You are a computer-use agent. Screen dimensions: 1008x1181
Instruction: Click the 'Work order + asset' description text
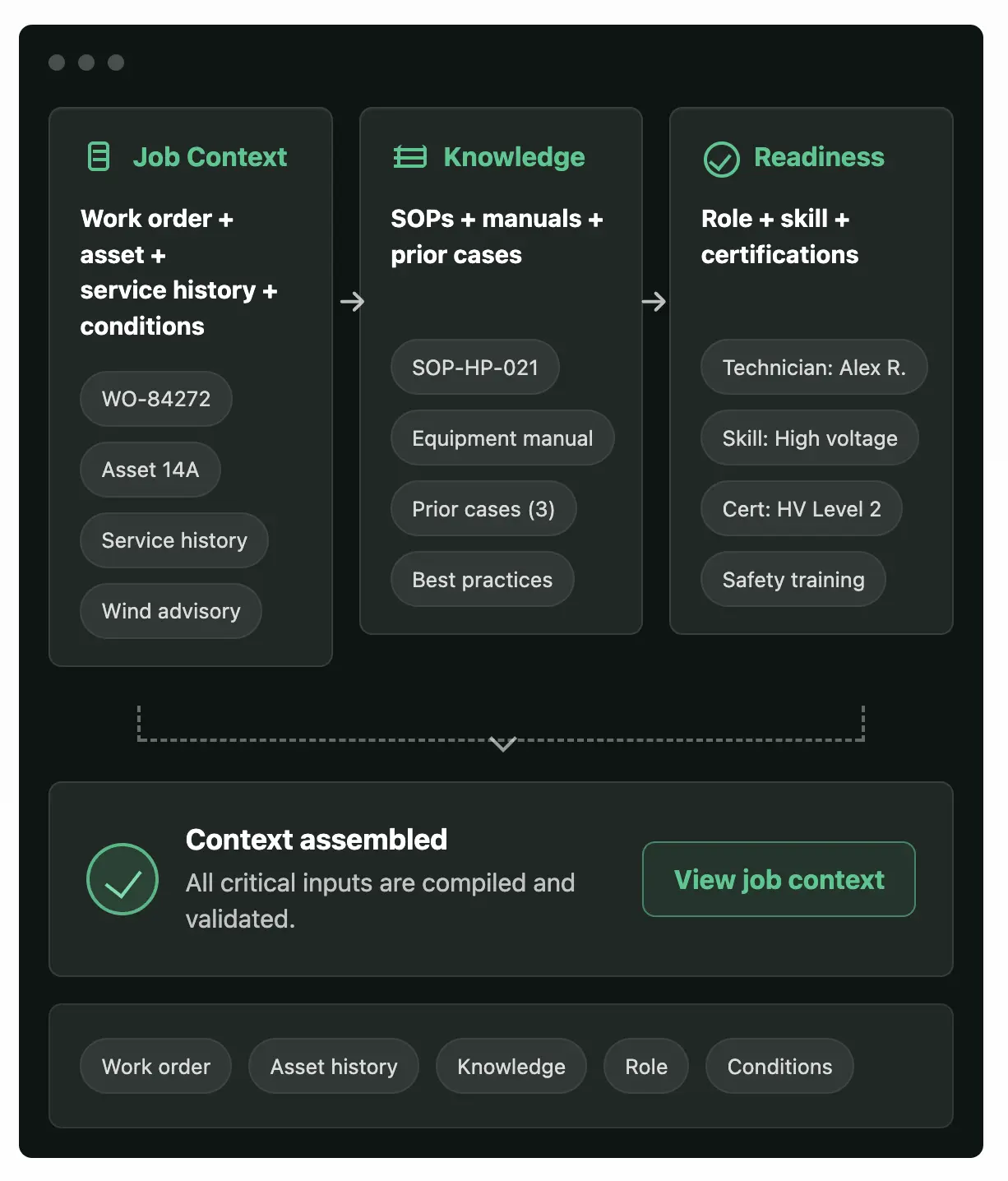coord(178,272)
